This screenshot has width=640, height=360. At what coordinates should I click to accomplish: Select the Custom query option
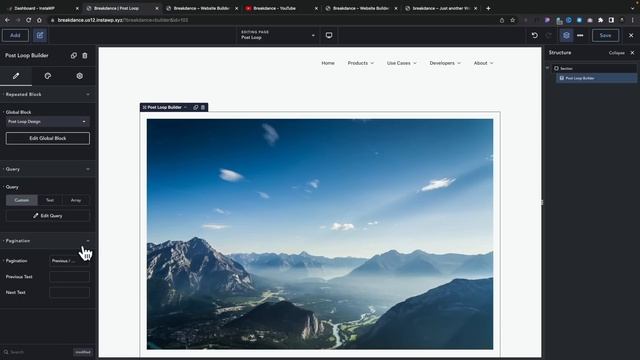pyautogui.click(x=22, y=200)
